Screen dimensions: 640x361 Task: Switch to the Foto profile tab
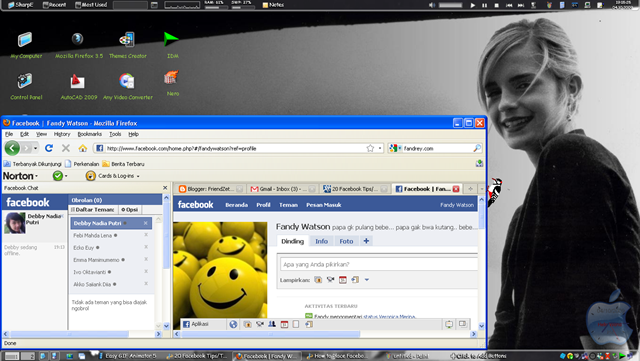pyautogui.click(x=346, y=241)
